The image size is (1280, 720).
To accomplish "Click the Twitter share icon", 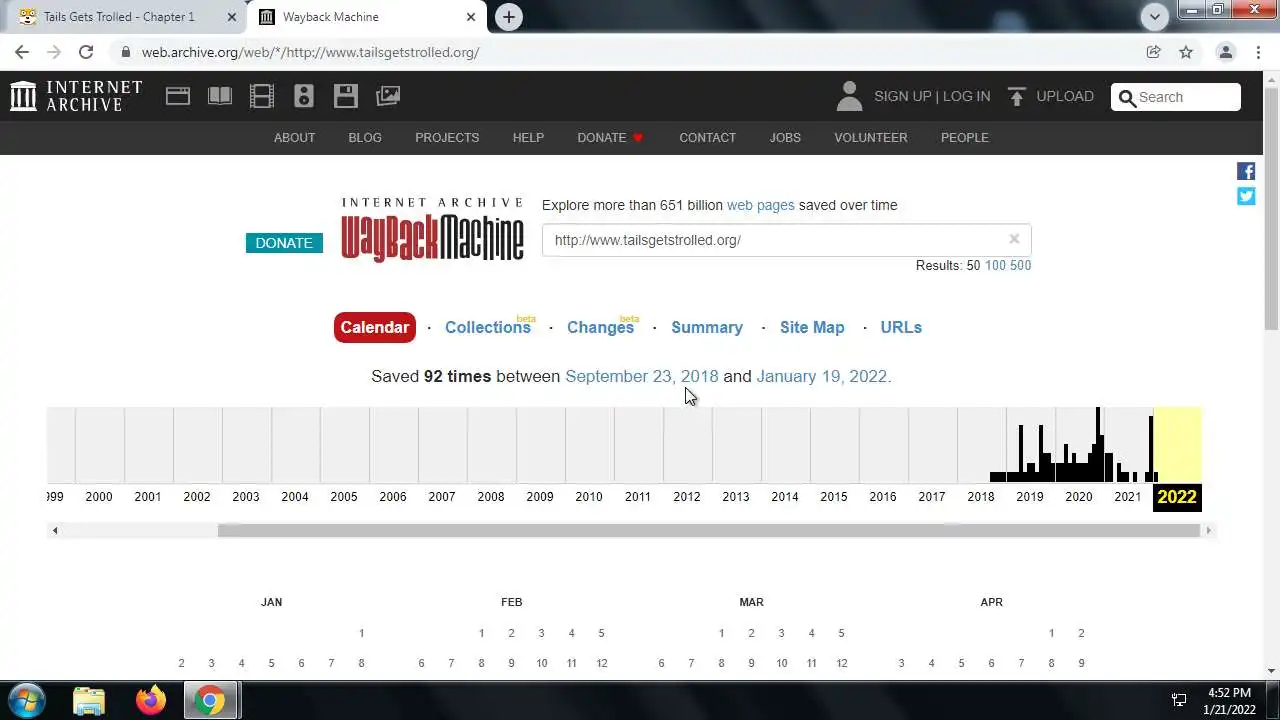I will [1246, 196].
